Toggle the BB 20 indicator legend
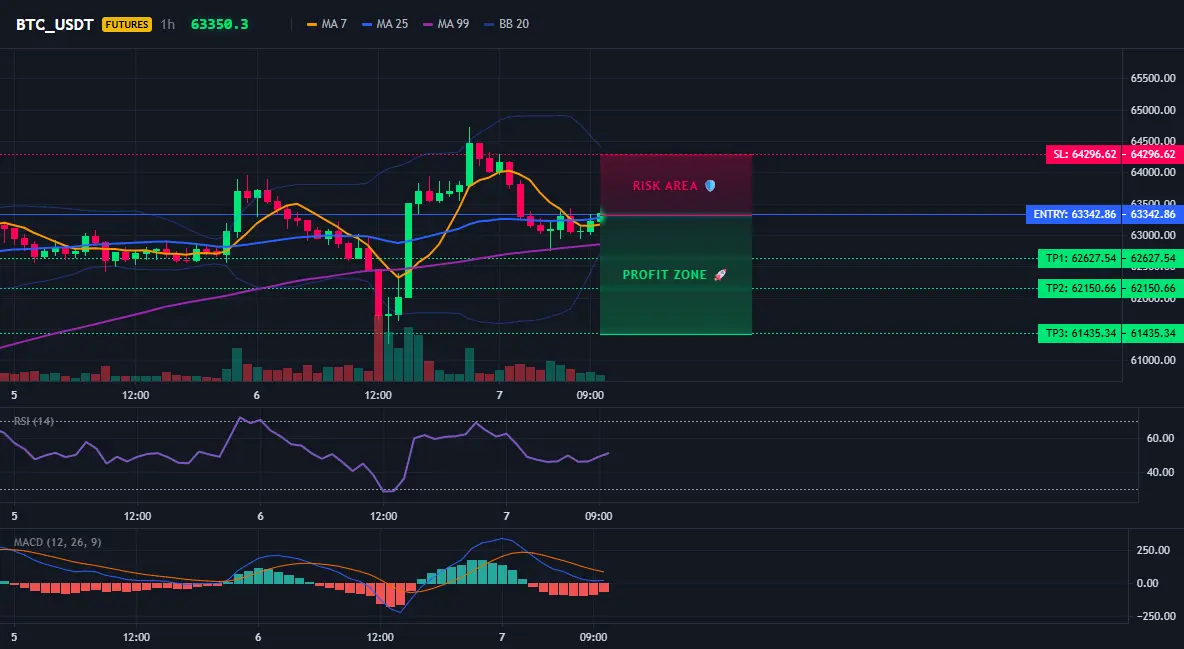Image resolution: width=1184 pixels, height=649 pixels. (507, 24)
